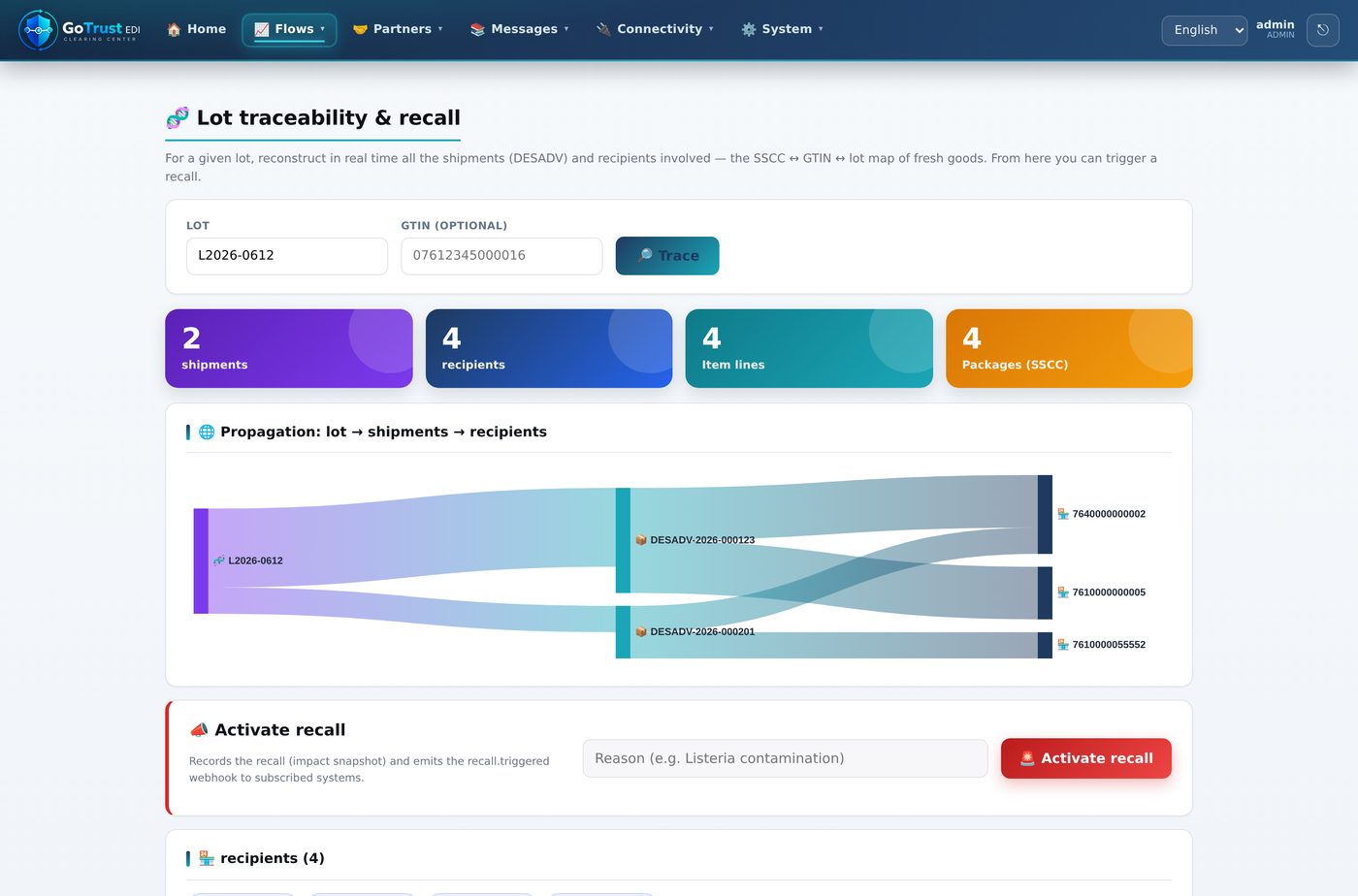Viewport: 1358px width, 896px height.
Task: Focus the GTIN (optional) input field
Action: point(501,256)
